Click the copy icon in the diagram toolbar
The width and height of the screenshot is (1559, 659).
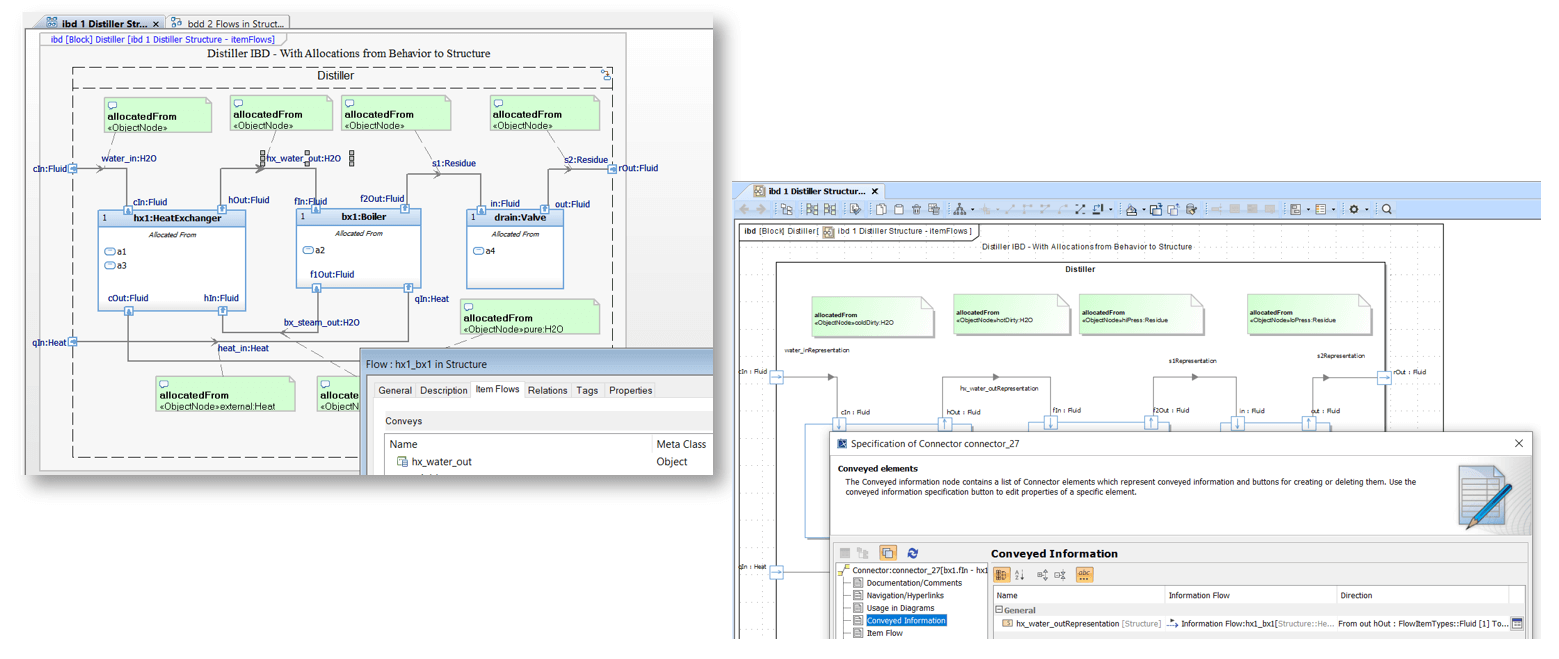[x=881, y=209]
